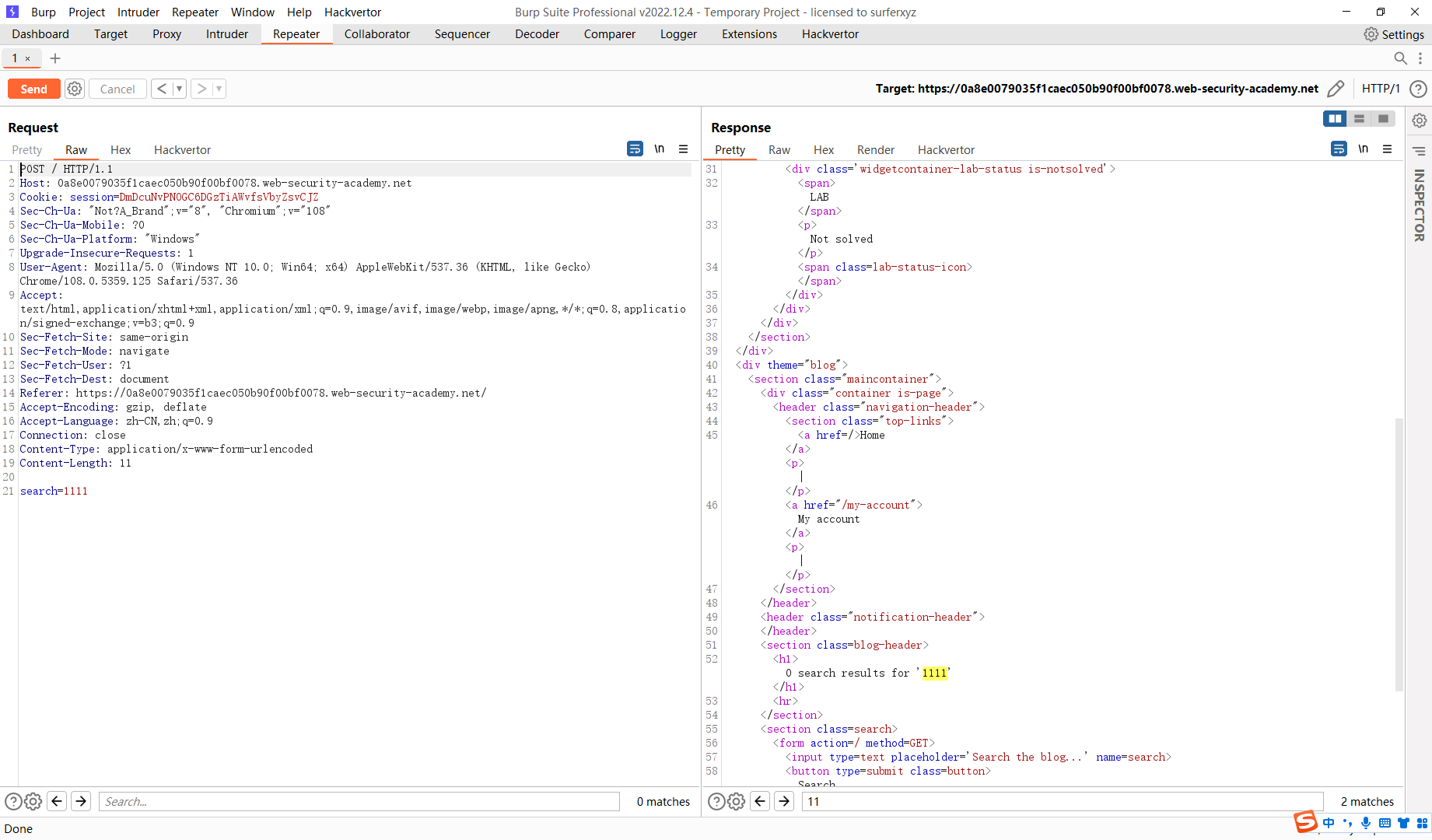
Task: Switch to the Decoder tab
Action: [x=537, y=34]
